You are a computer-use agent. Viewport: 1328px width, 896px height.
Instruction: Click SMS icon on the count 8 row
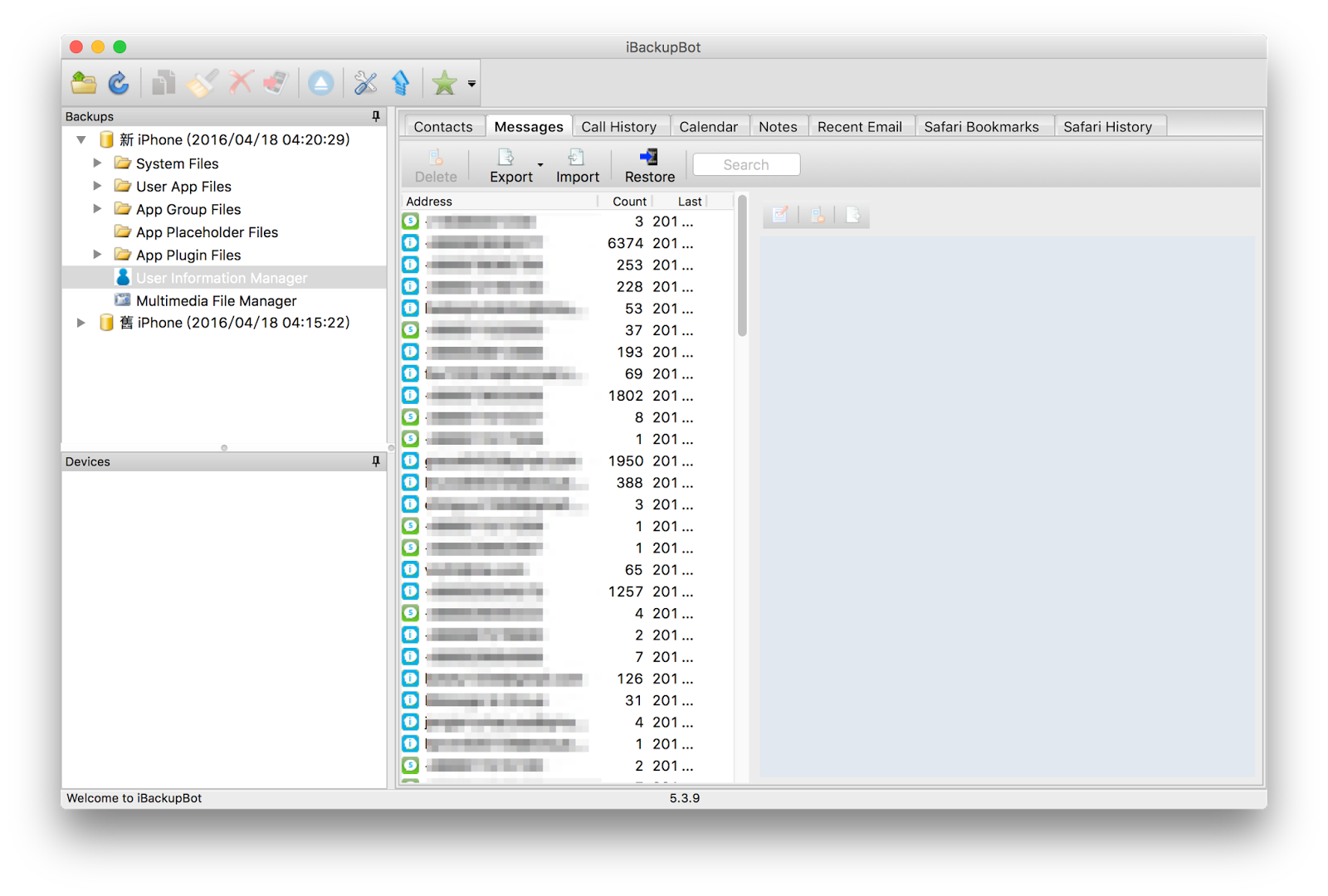pos(410,417)
